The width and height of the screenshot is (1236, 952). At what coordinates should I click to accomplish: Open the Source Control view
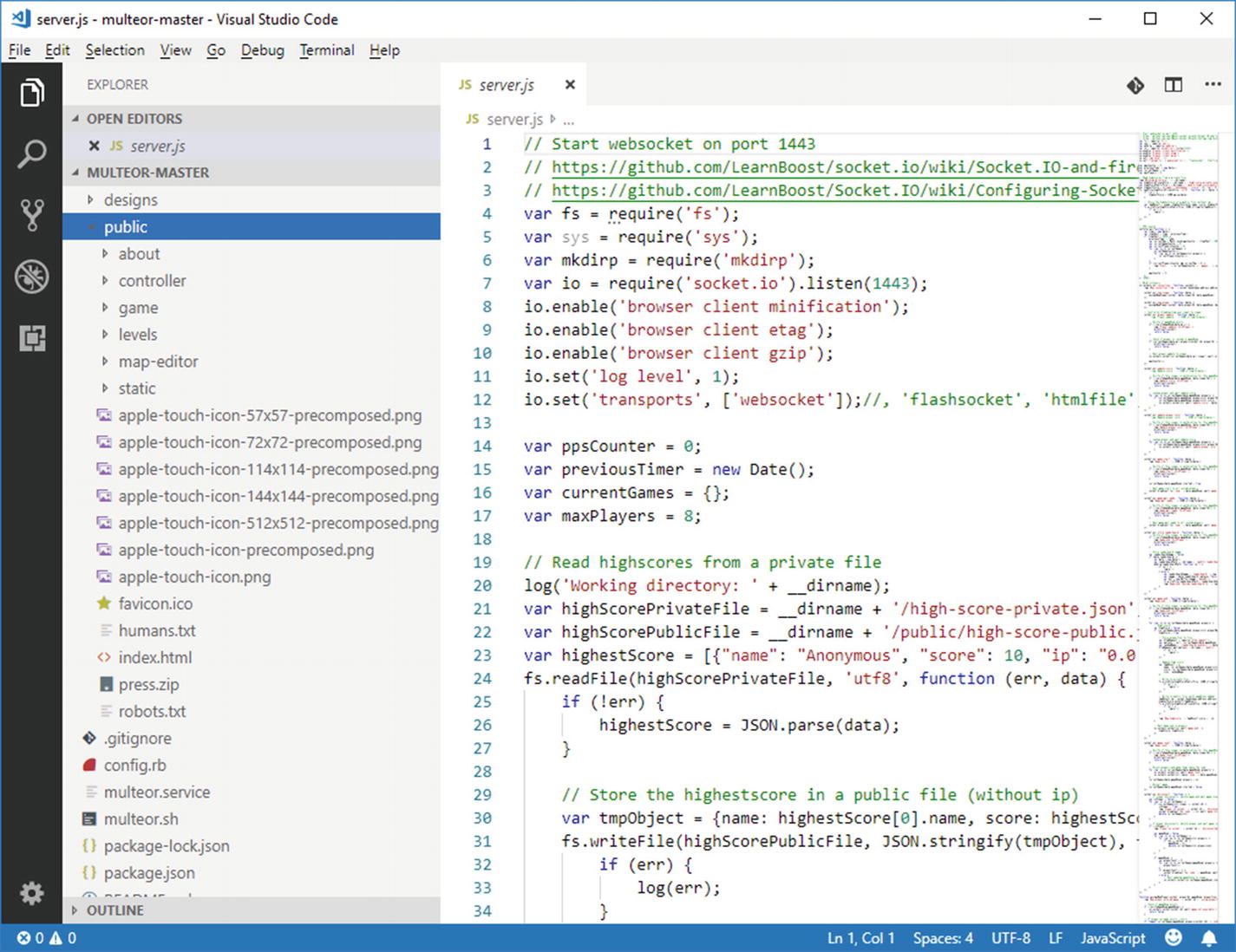(32, 215)
